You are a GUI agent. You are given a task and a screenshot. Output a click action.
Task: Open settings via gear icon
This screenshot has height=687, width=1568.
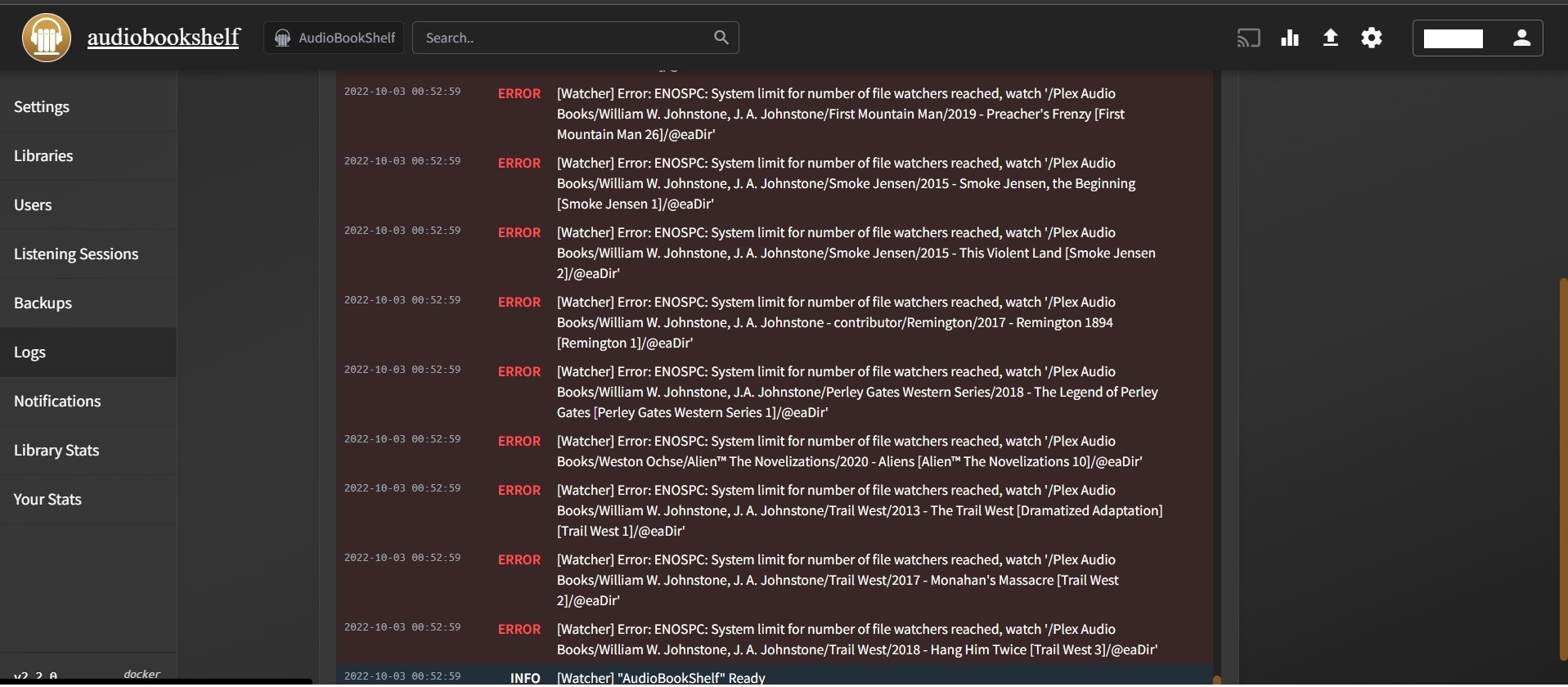coord(1372,38)
